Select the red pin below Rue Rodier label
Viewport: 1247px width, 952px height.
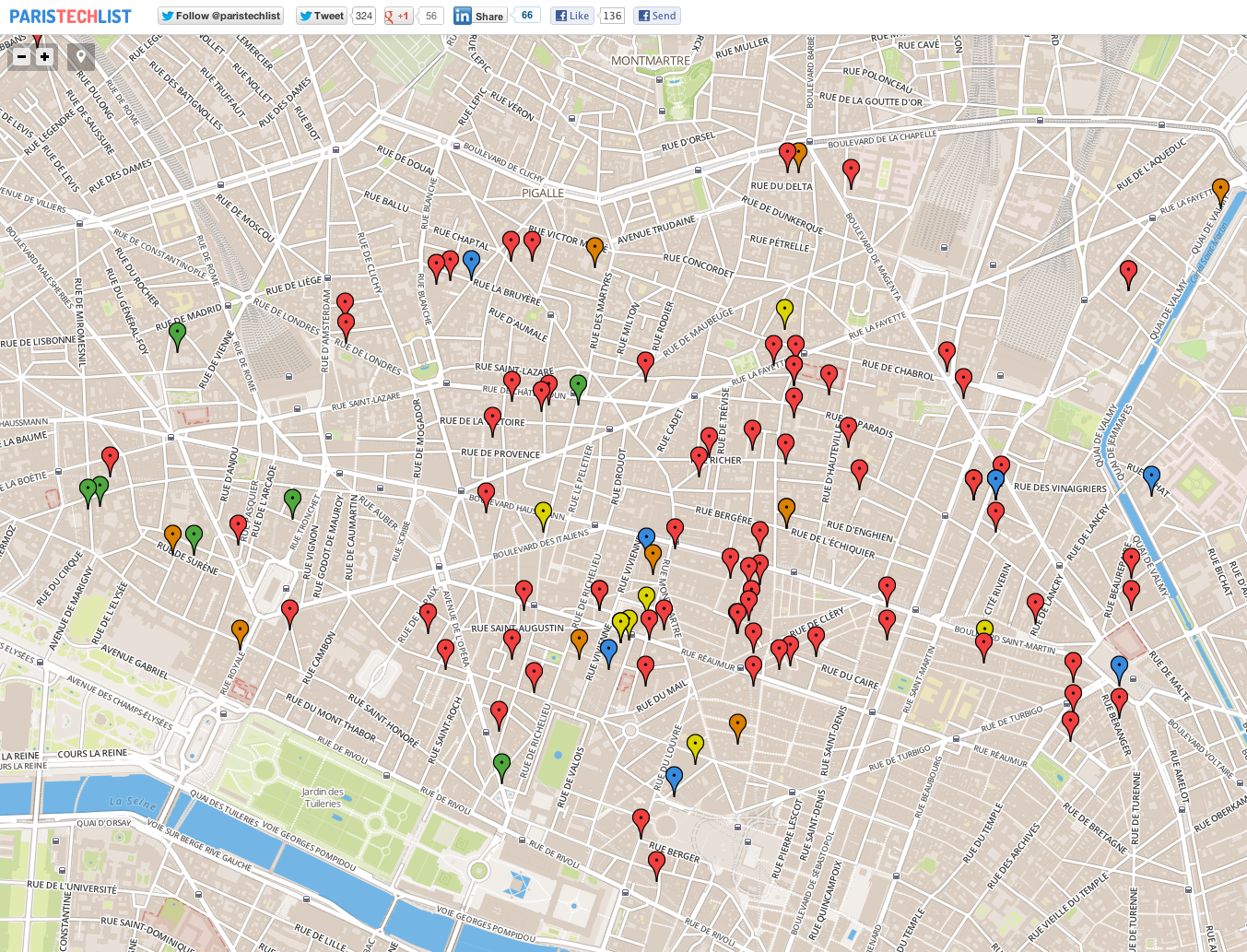coord(646,366)
